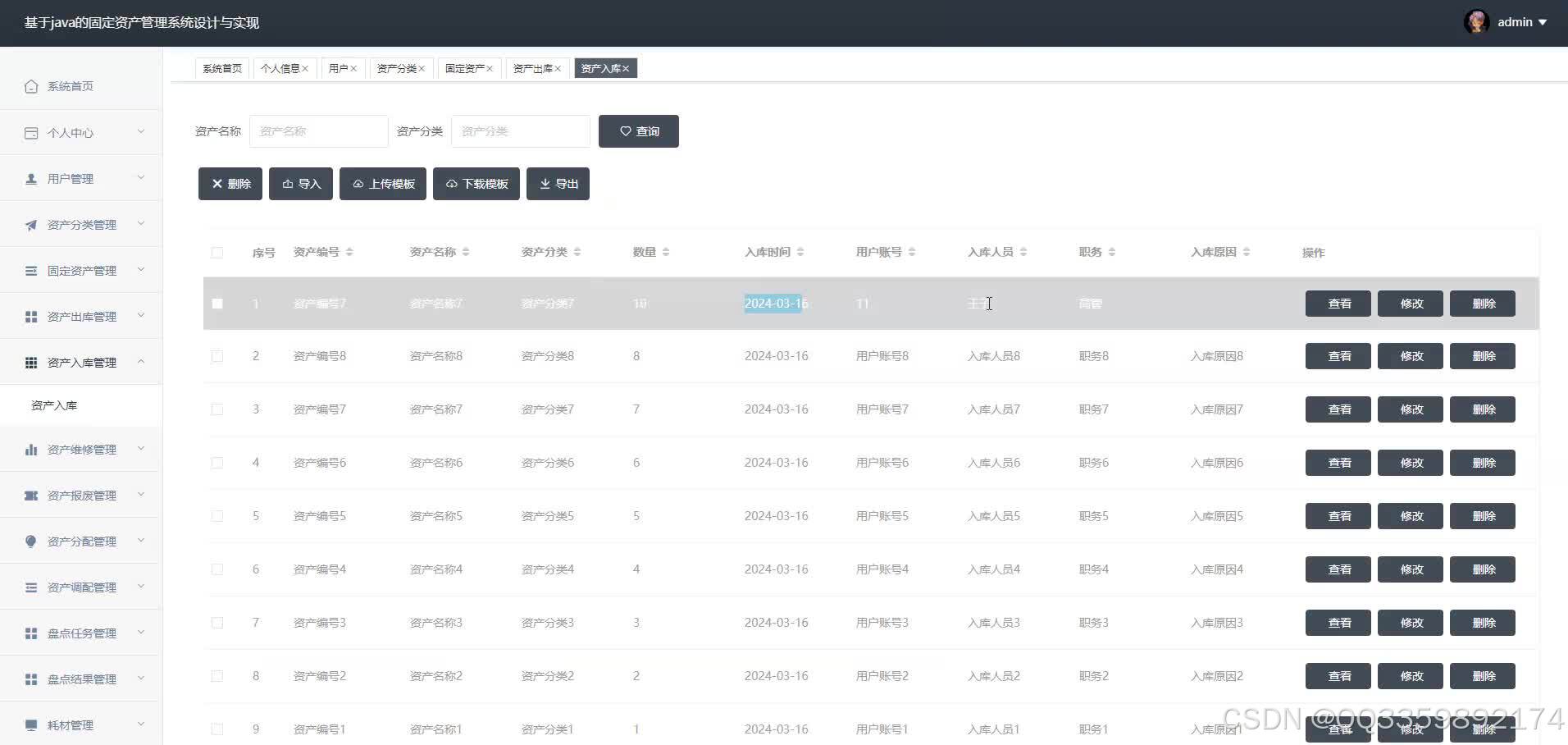Check the checkbox for 资产编号8 row
The image size is (1568, 745).
pos(217,356)
